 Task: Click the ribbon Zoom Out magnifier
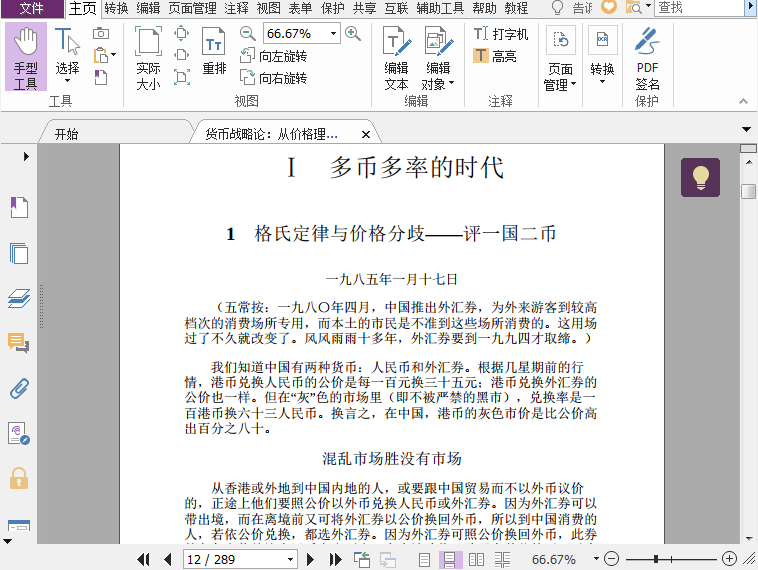pyautogui.click(x=248, y=33)
